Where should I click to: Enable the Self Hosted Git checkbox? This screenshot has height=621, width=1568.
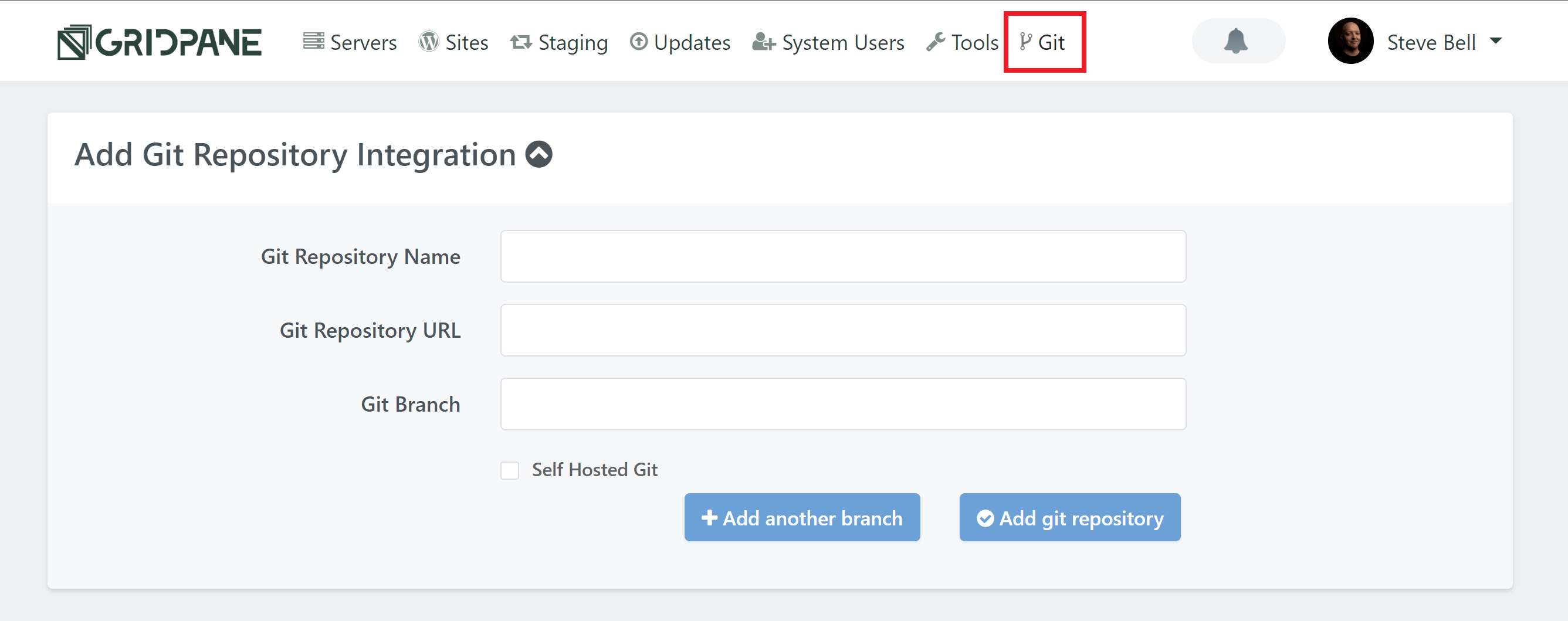[510, 470]
